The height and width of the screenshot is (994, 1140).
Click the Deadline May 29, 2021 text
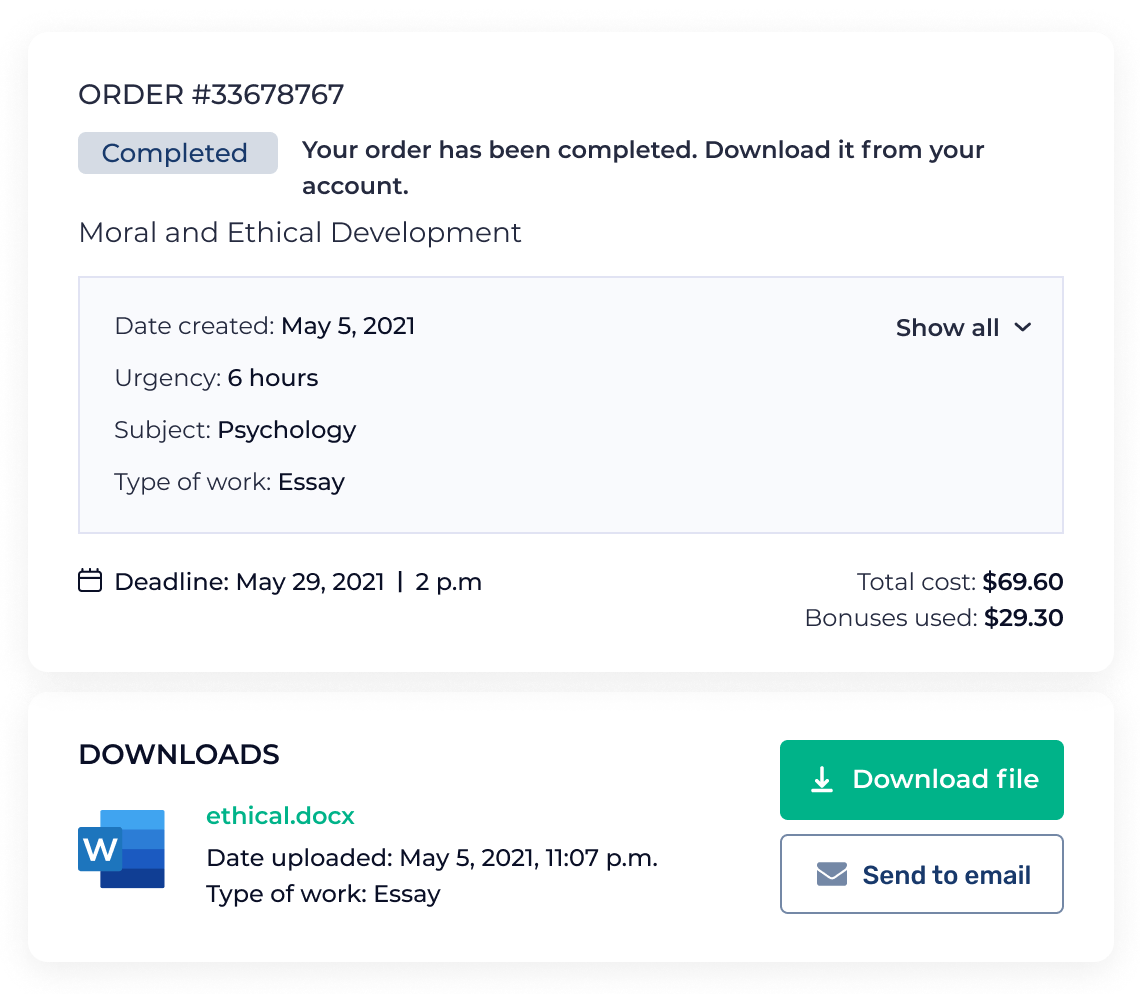298,582
